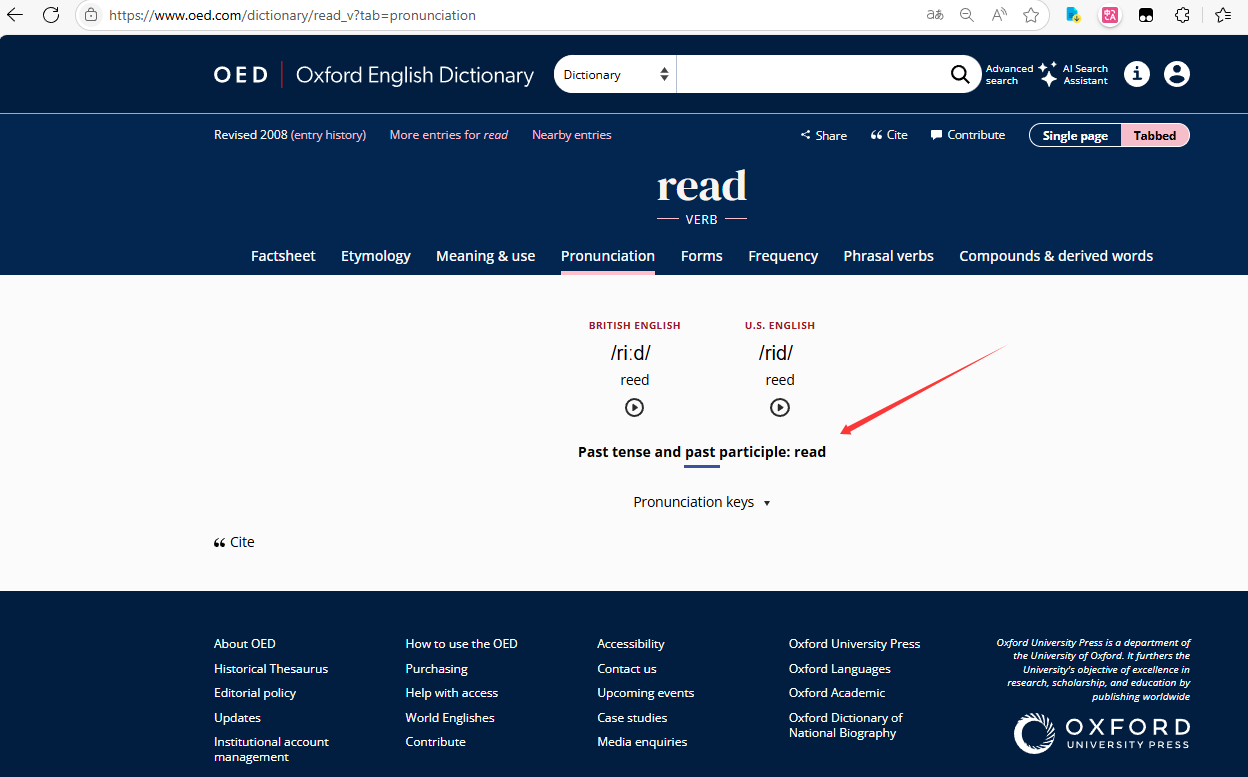1248x777 pixels.
Task: Switch to Single page view
Action: [1075, 136]
